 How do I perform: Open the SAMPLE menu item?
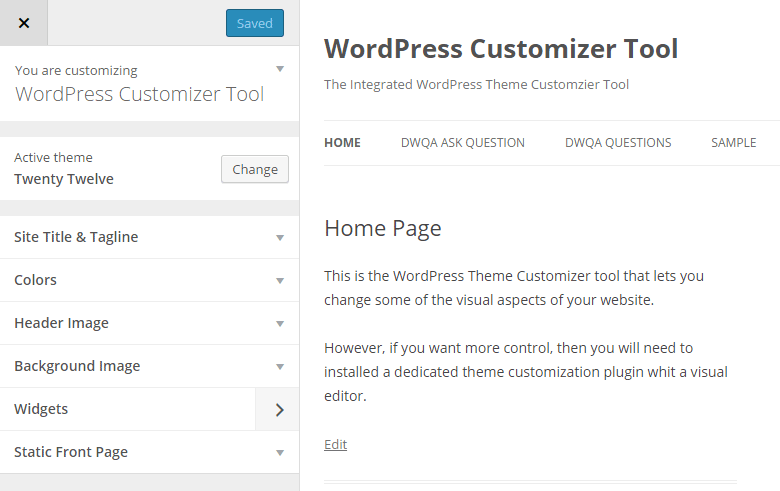tap(734, 143)
